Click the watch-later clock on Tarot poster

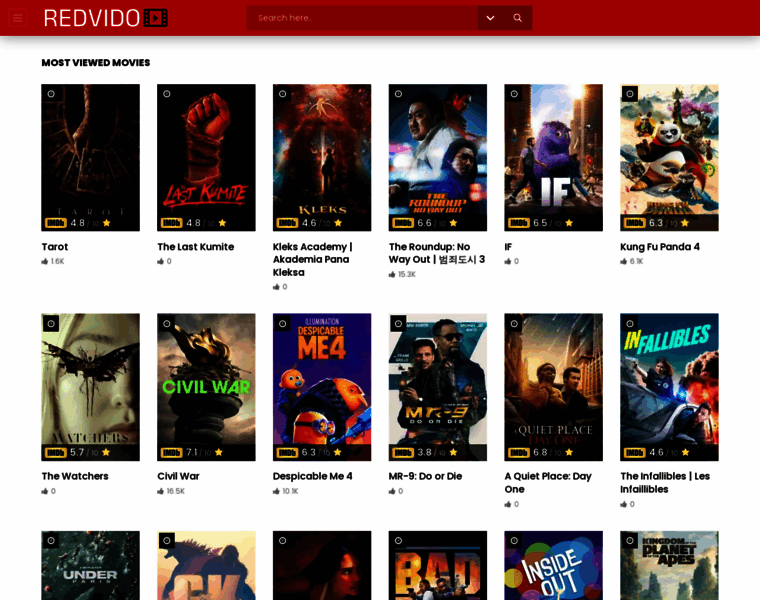51,94
